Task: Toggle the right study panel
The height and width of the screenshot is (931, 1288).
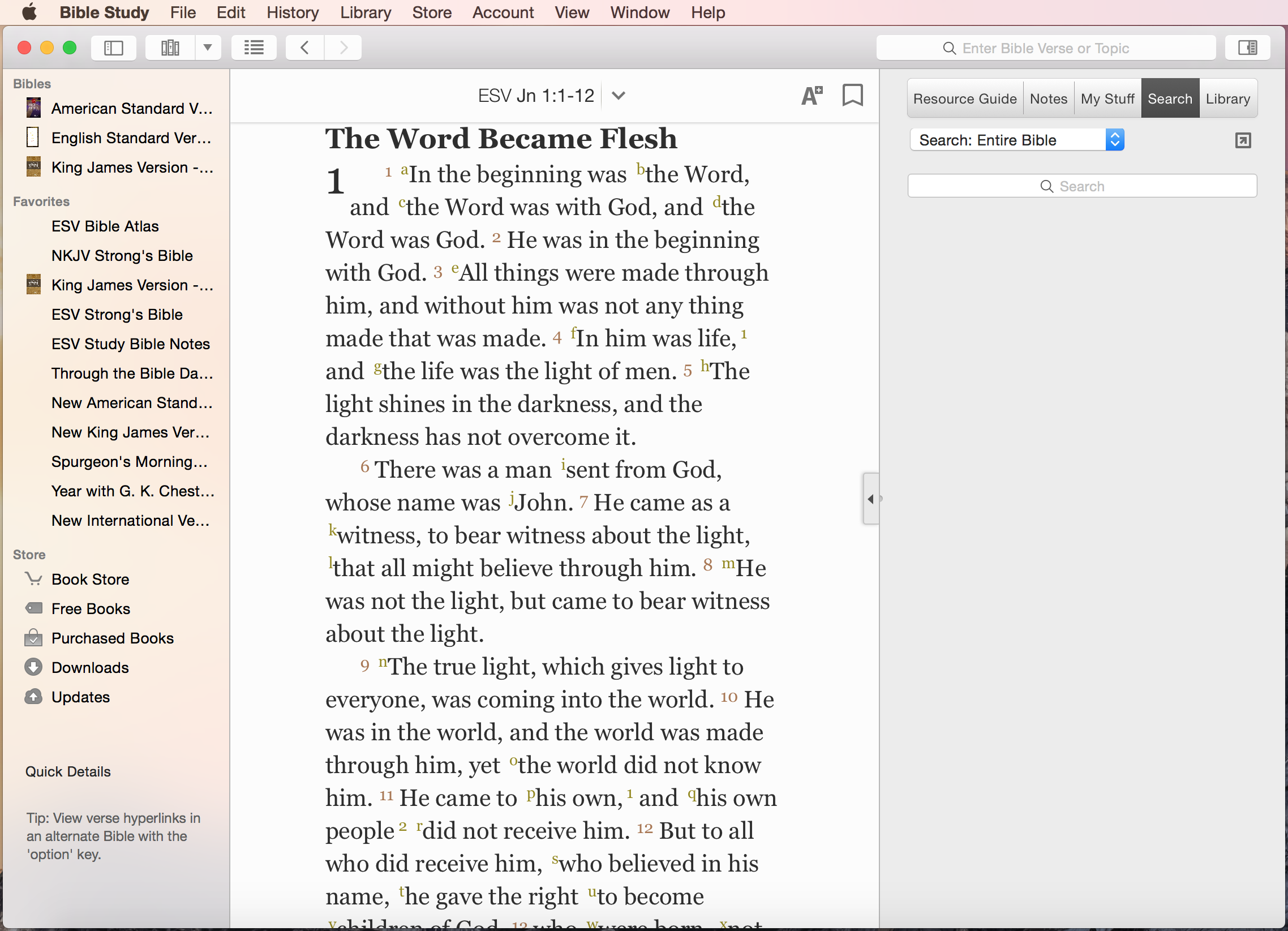Action: (1247, 48)
